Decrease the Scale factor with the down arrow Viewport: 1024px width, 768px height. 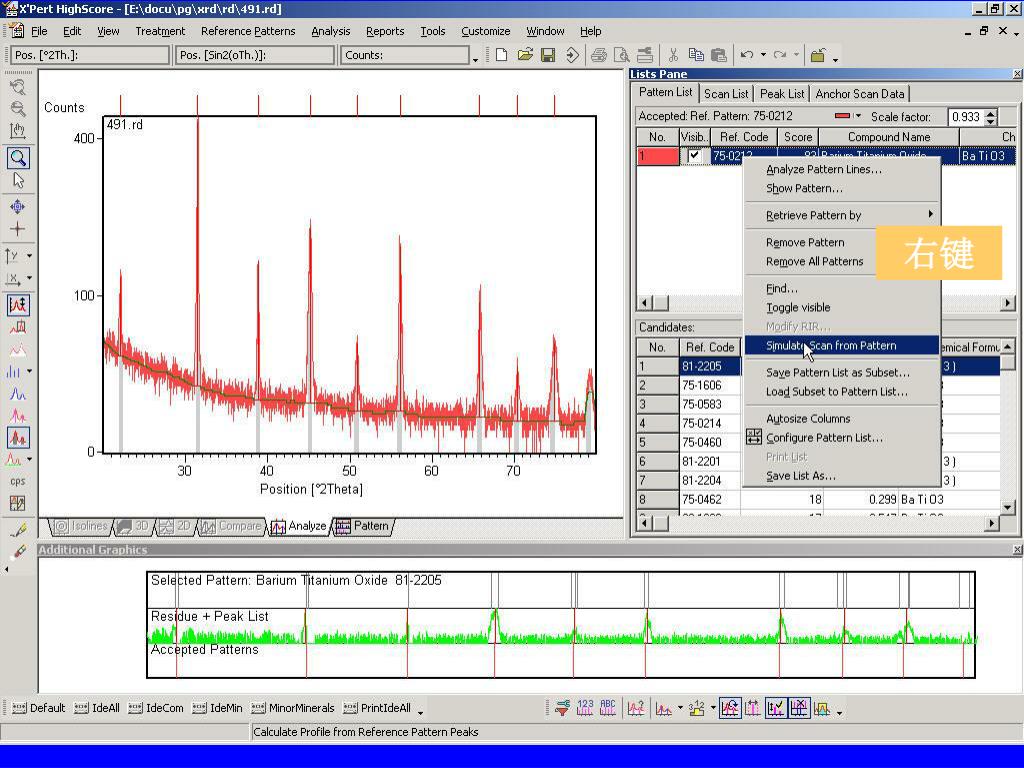pyautogui.click(x=991, y=121)
